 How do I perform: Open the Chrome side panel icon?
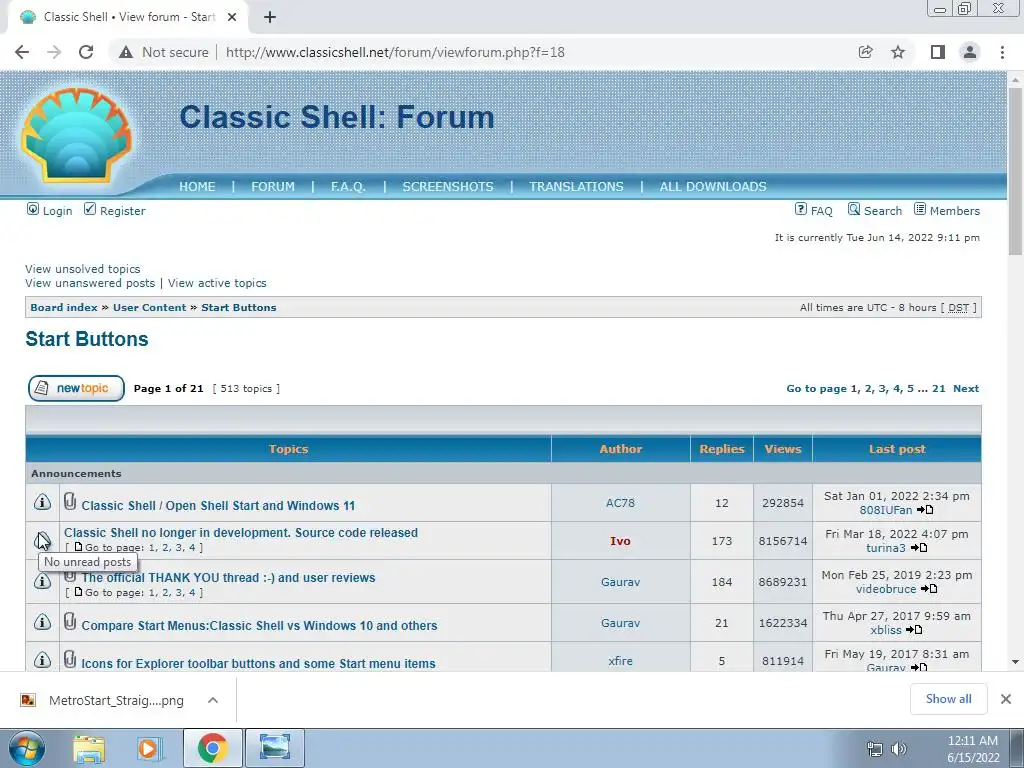(938, 52)
